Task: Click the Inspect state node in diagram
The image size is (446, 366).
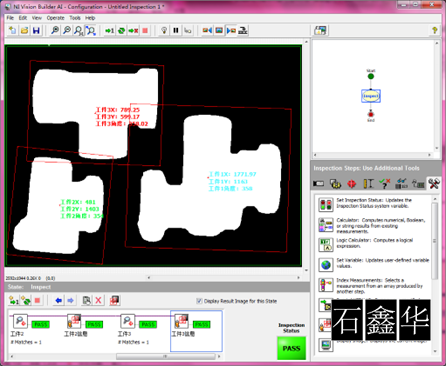Action: click(371, 96)
